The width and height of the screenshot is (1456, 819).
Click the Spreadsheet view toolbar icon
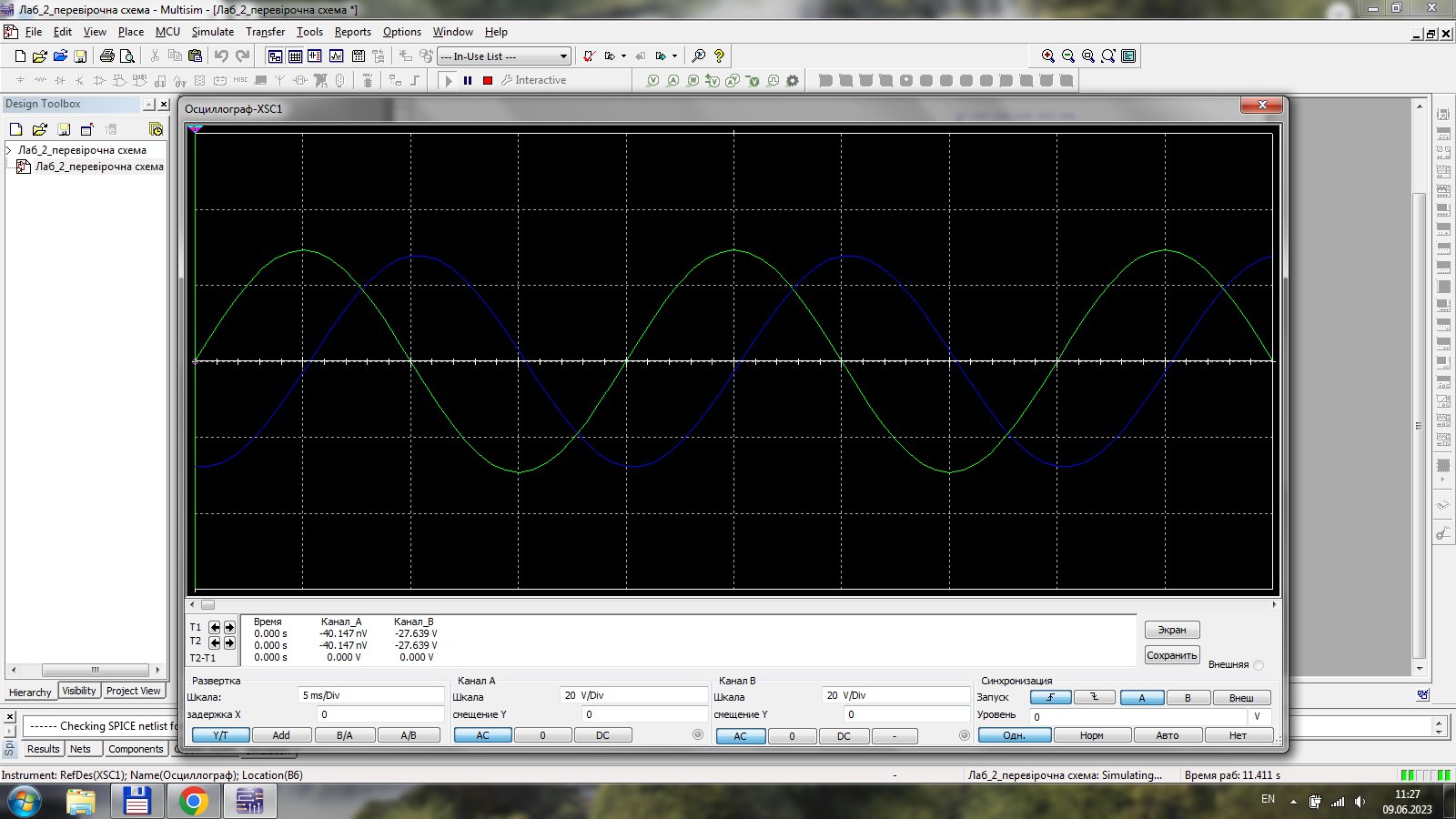tap(295, 56)
